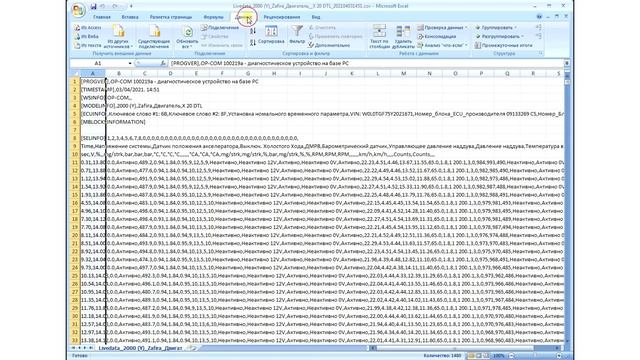Click the greyed Изменить связи item
This screenshot has width=640, height=360.
coord(222,45)
